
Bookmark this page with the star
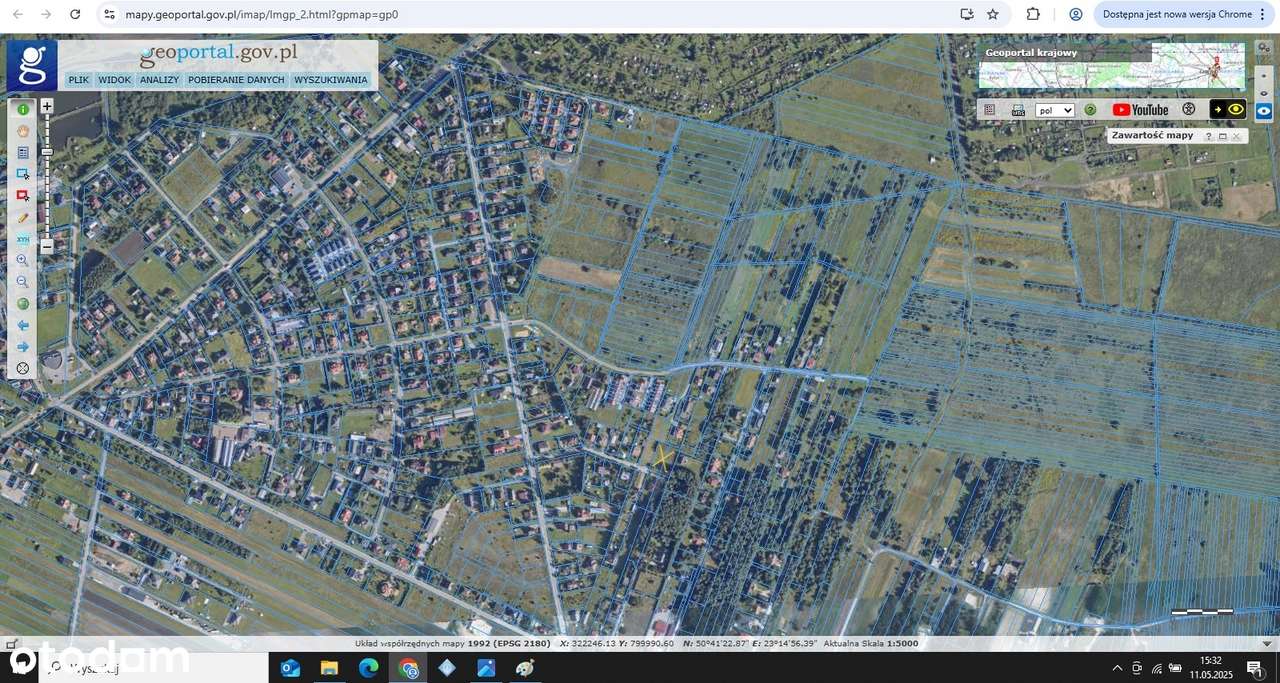993,14
